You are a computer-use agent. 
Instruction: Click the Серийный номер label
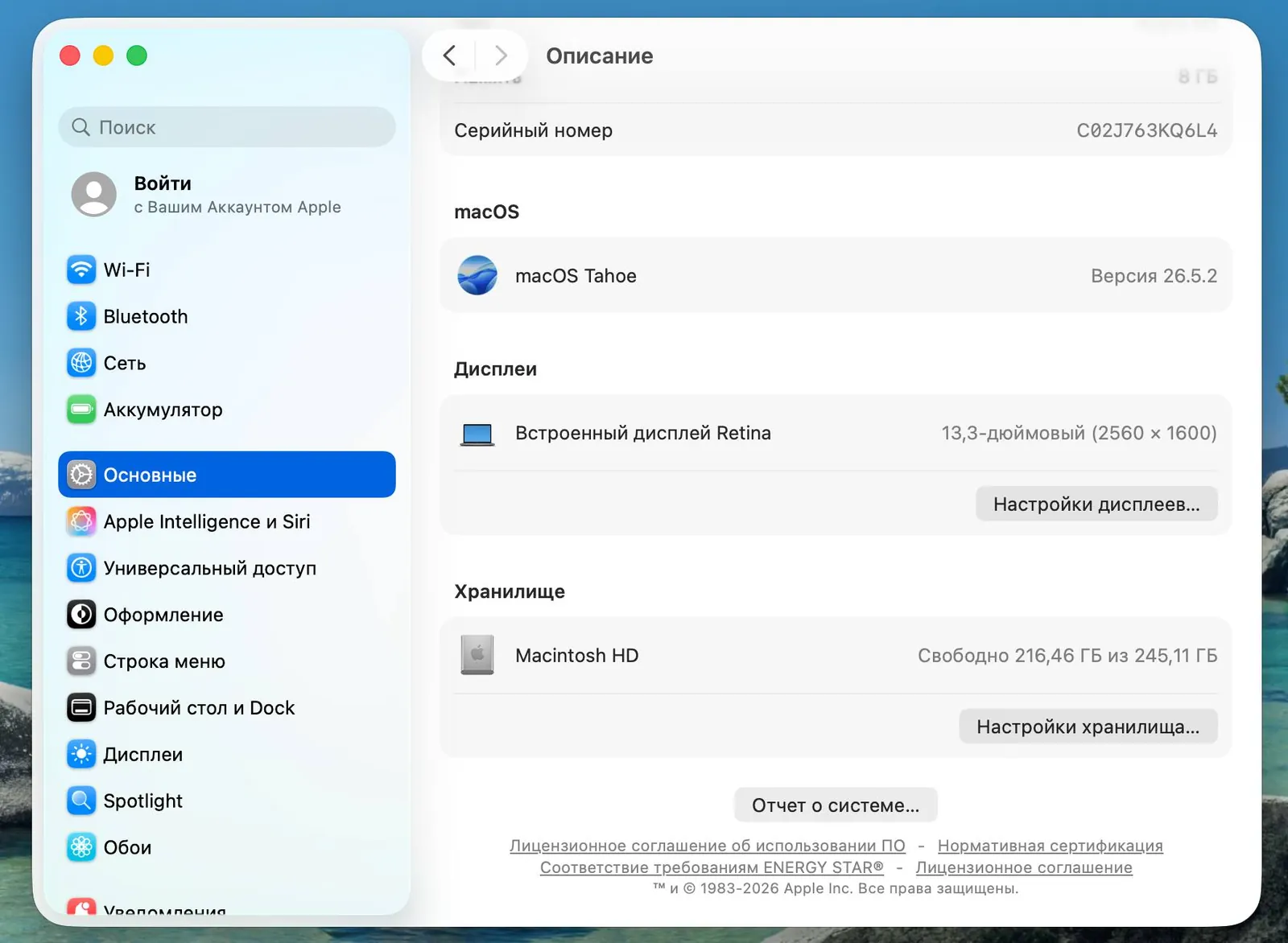pyautogui.click(x=533, y=130)
